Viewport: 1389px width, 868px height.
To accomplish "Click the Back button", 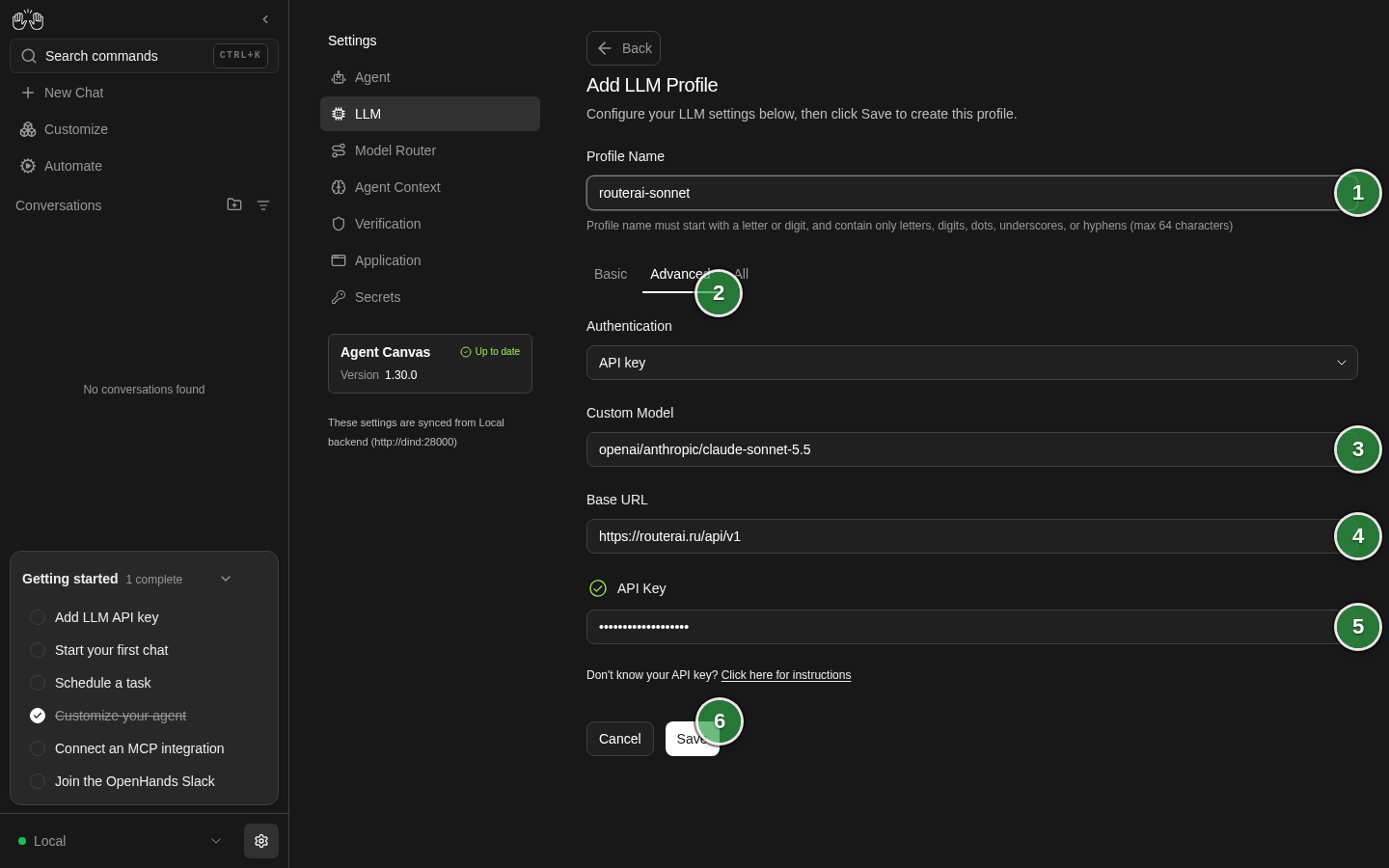I will point(623,48).
